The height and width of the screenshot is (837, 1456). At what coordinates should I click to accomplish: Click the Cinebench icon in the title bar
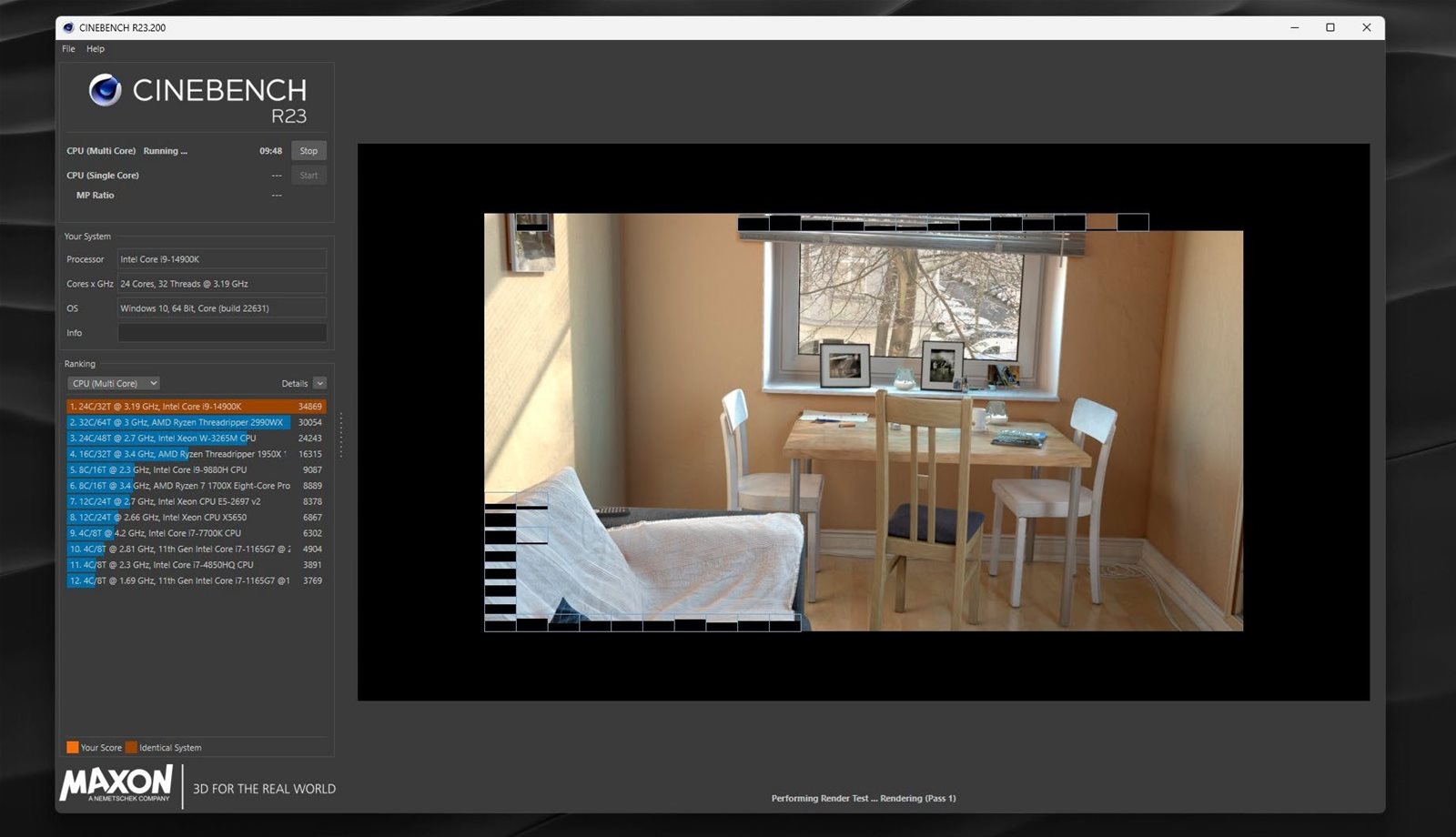(68, 27)
